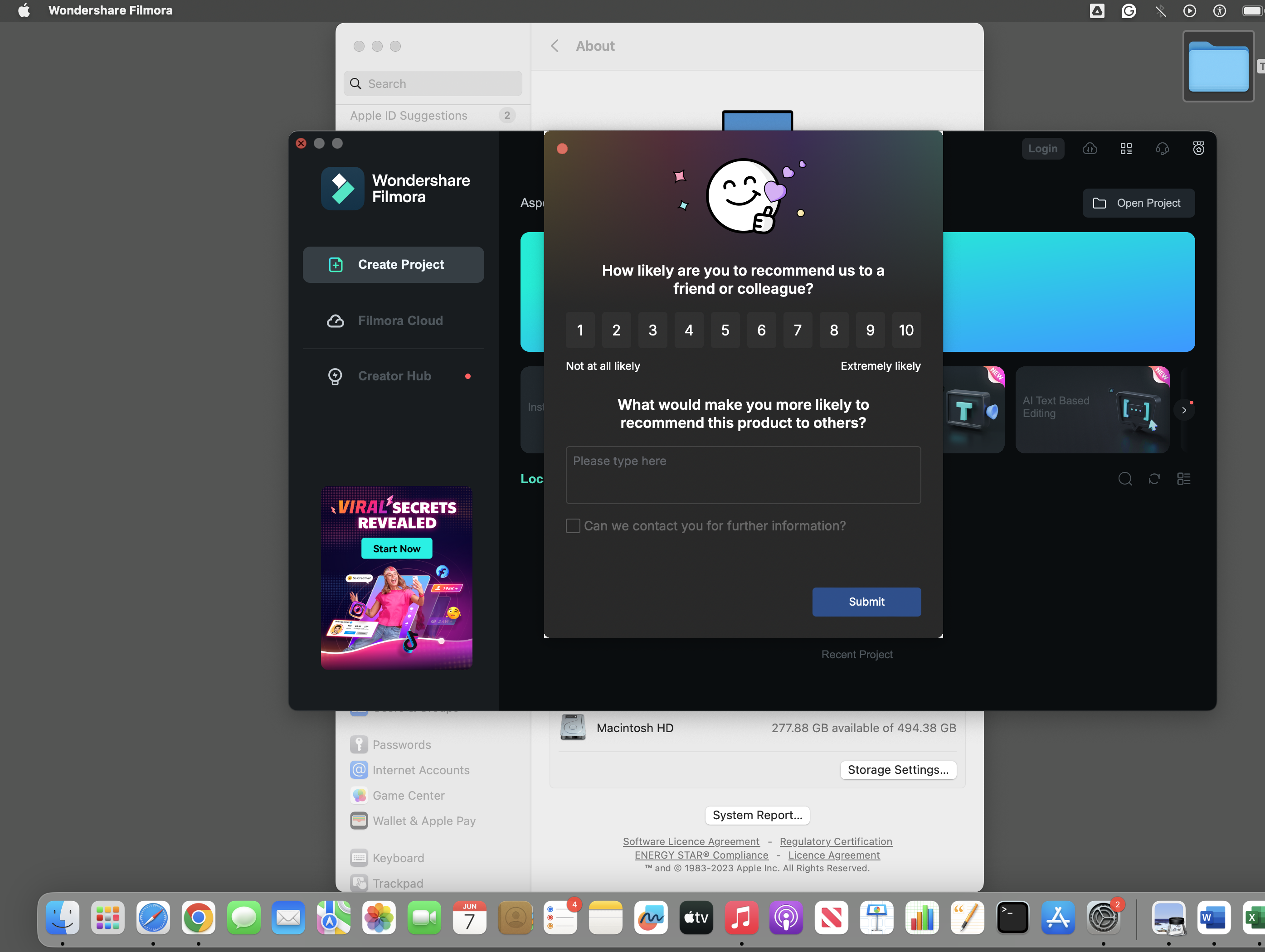This screenshot has width=1265, height=952.
Task: Select rating 5 in survey
Action: [725, 330]
